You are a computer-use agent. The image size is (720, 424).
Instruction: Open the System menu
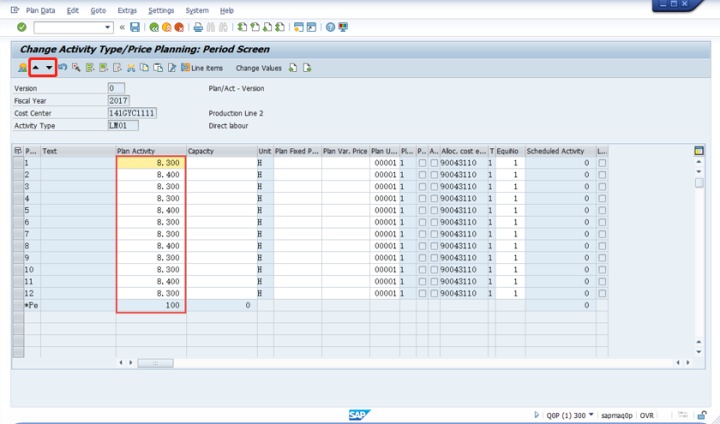197,10
